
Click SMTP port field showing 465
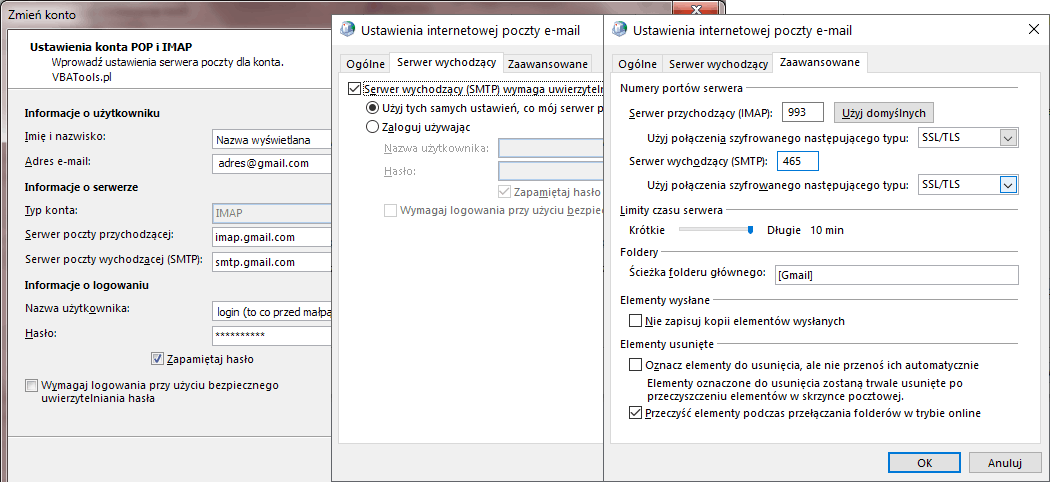click(x=798, y=161)
